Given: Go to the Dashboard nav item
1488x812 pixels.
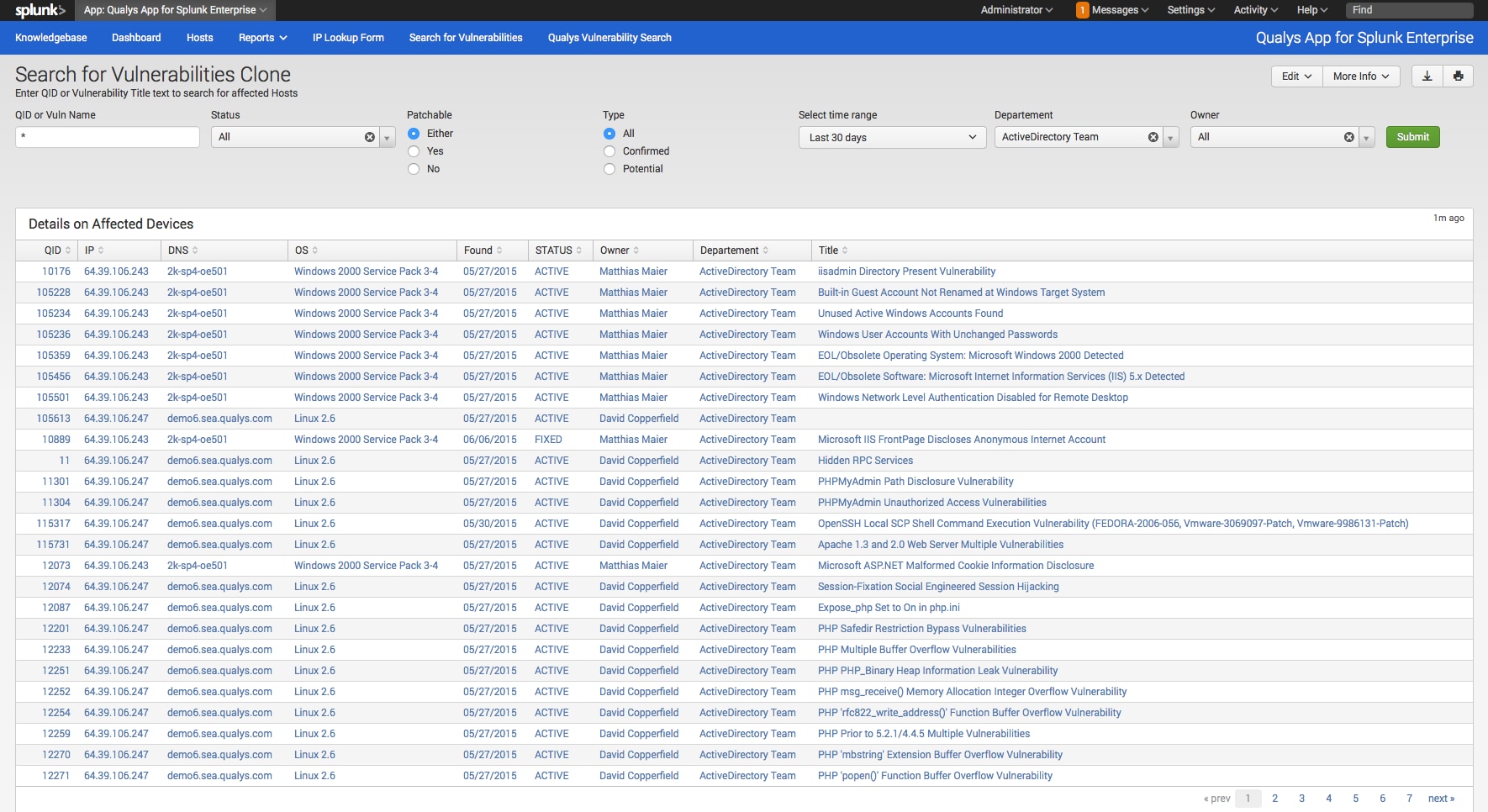Looking at the screenshot, I should (136, 38).
